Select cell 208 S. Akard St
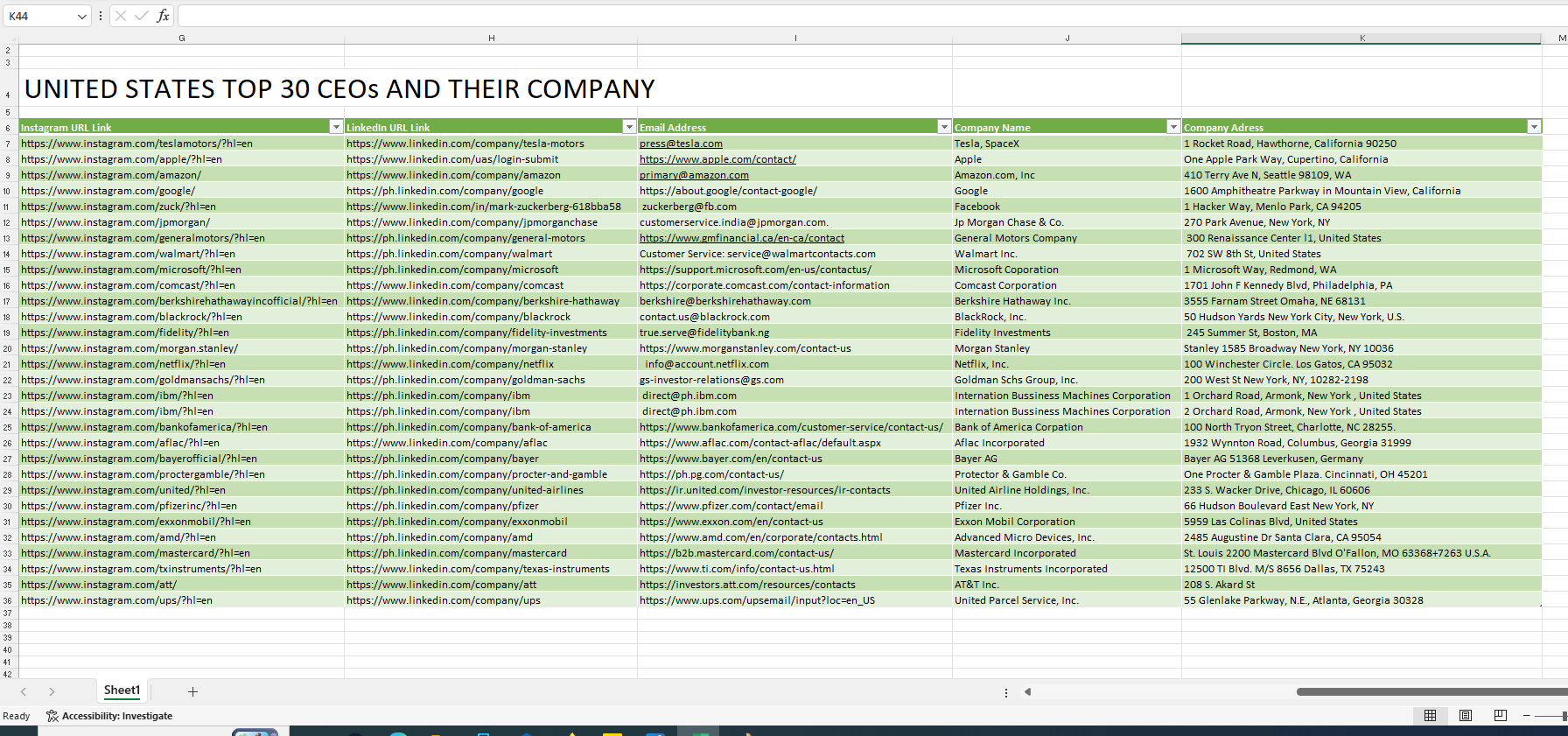 1361,585
